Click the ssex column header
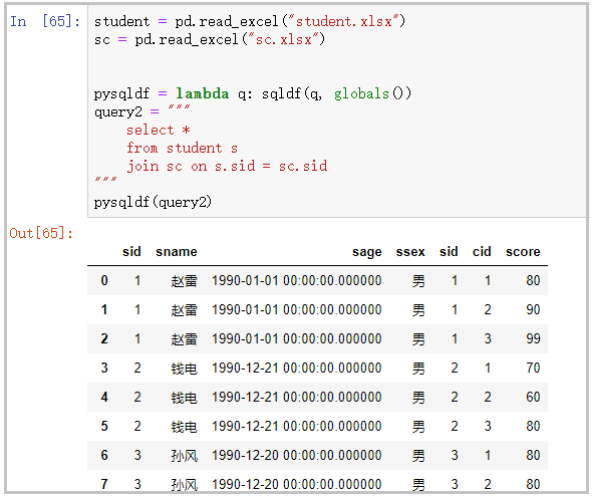This screenshot has width=594, height=498. (410, 251)
